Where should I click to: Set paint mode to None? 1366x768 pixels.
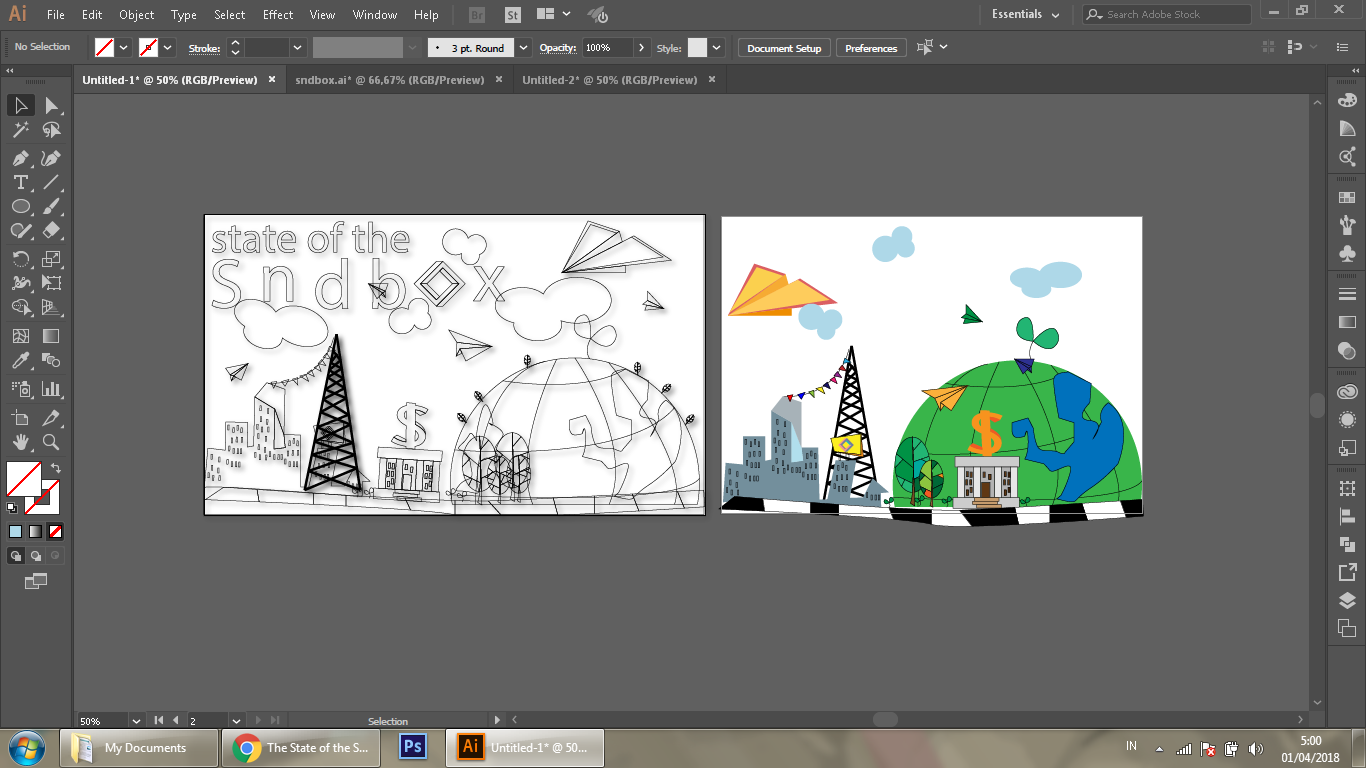[x=55, y=532]
